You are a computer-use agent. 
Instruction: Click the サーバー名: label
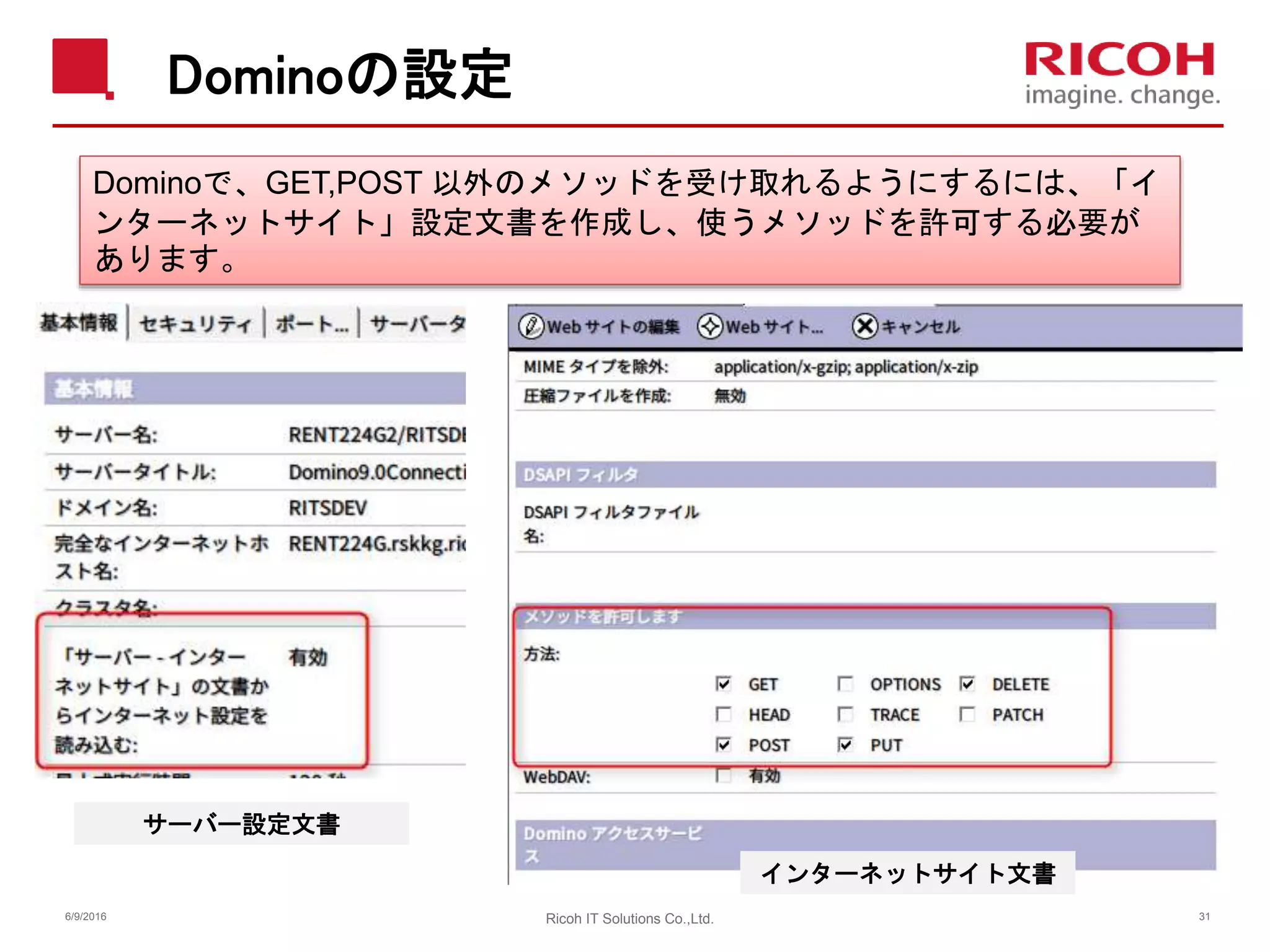[x=106, y=435]
